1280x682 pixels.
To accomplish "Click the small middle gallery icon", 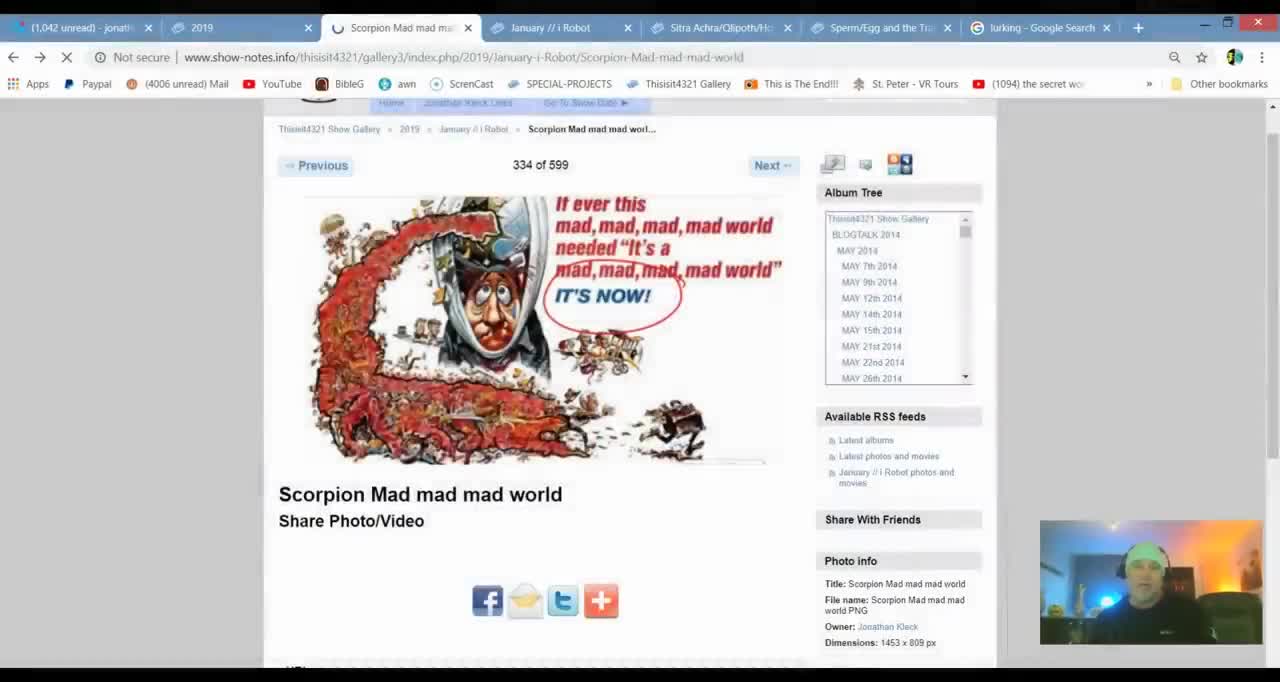I will [866, 165].
